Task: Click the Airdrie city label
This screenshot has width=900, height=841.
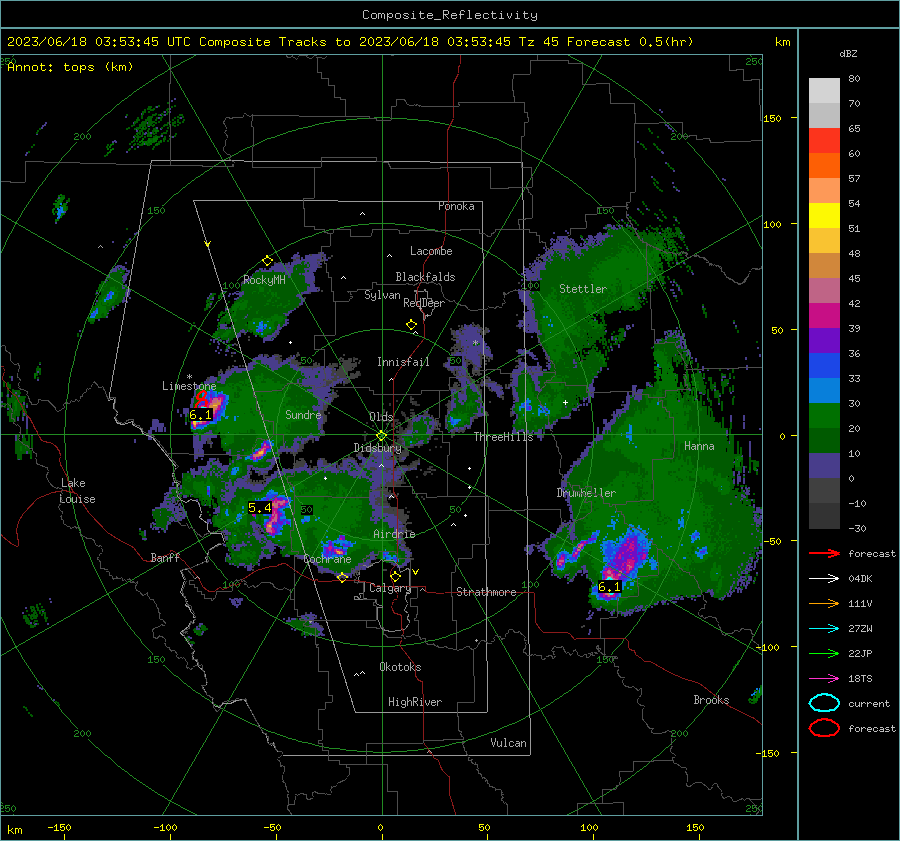Action: point(394,534)
